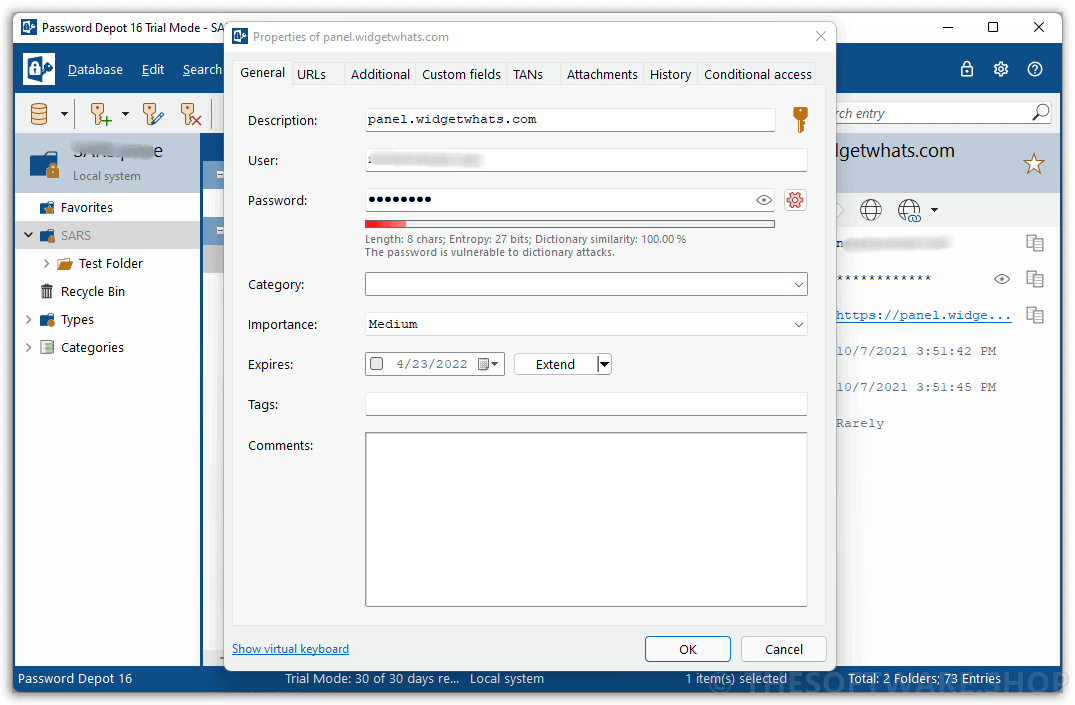Open help using the question mark icon
Viewport: 1075px width, 705px height.
[x=1035, y=69]
